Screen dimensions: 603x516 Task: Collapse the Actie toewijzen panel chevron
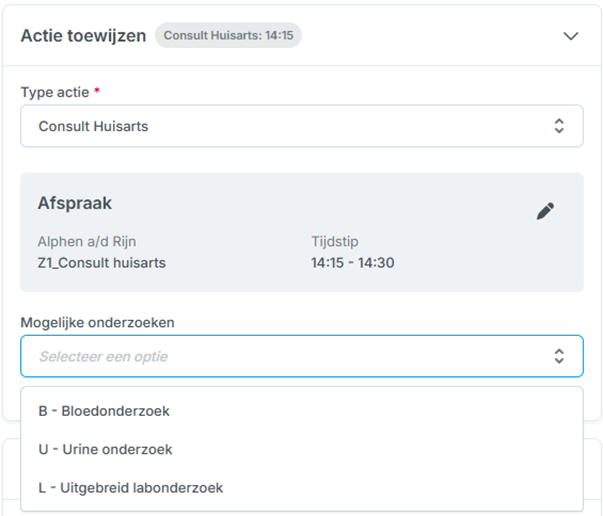click(x=571, y=36)
